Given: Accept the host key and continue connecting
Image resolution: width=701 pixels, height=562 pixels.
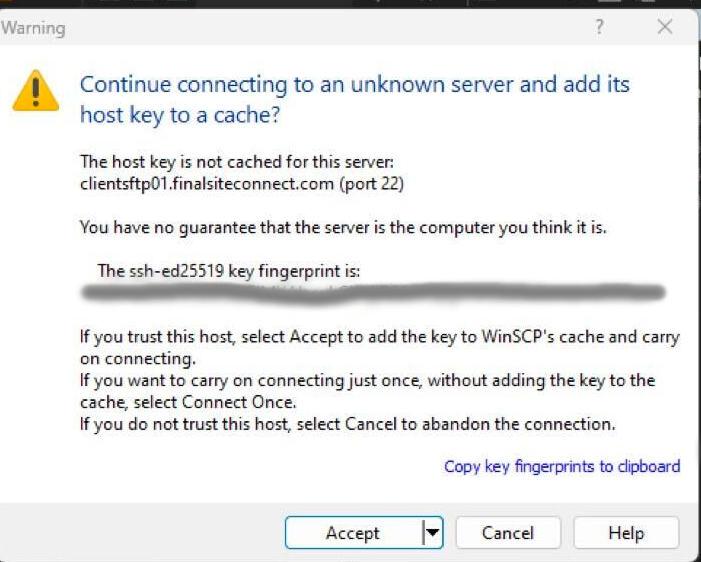Looking at the screenshot, I should [353, 533].
